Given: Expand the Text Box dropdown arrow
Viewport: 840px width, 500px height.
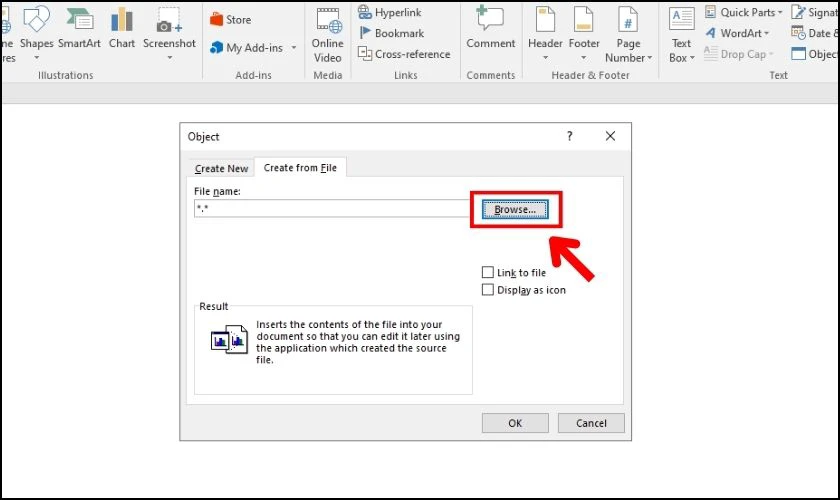Looking at the screenshot, I should [692, 58].
